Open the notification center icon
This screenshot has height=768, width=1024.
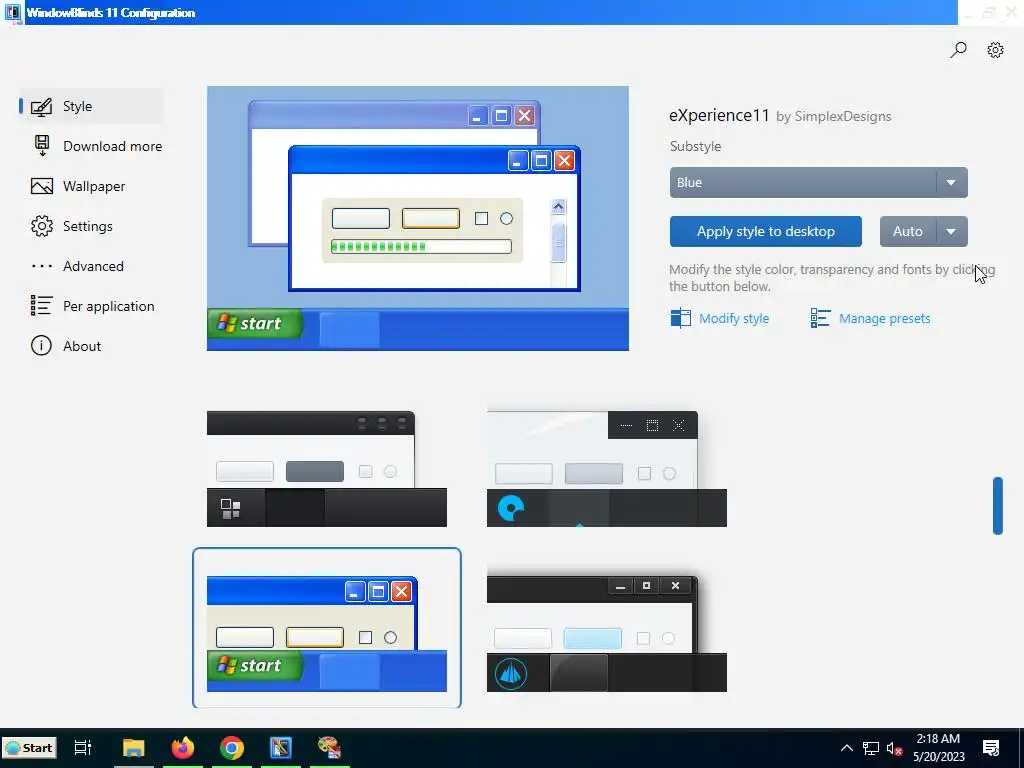pyautogui.click(x=991, y=748)
